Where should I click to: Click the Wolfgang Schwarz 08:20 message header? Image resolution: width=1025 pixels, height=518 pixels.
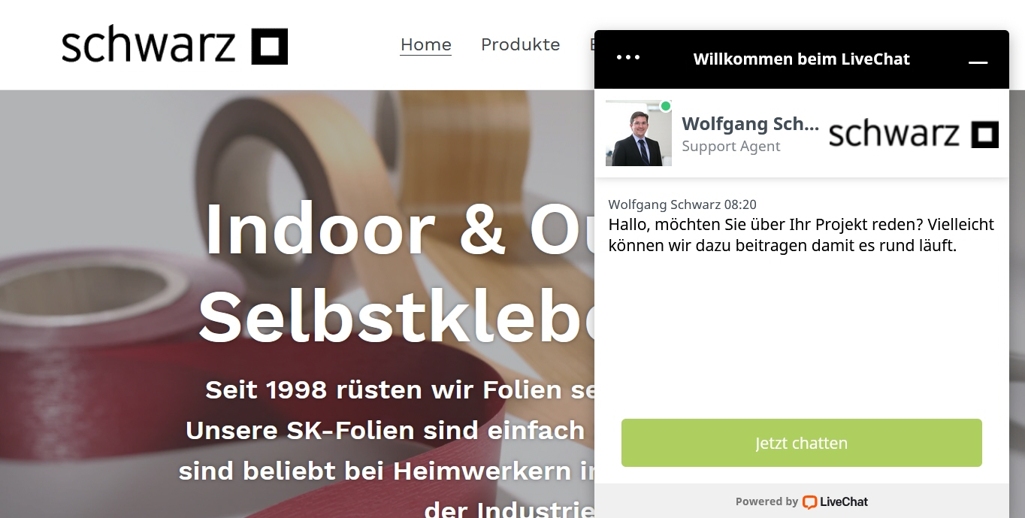[x=682, y=205]
